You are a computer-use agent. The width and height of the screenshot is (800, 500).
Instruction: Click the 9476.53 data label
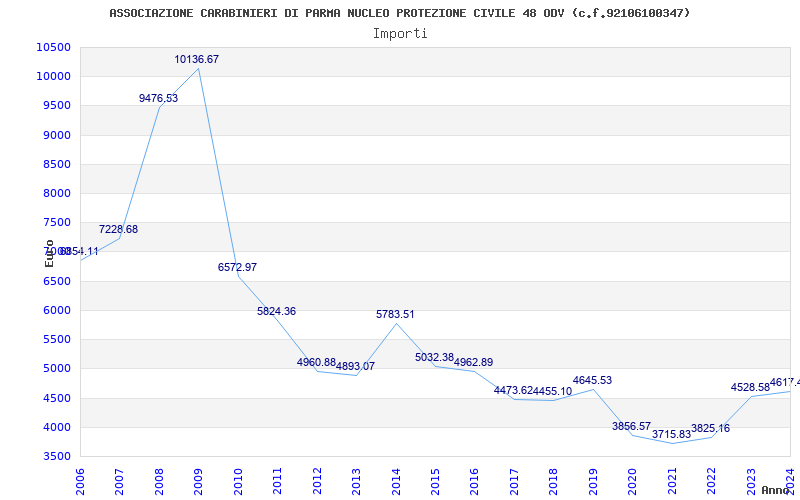coord(158,98)
